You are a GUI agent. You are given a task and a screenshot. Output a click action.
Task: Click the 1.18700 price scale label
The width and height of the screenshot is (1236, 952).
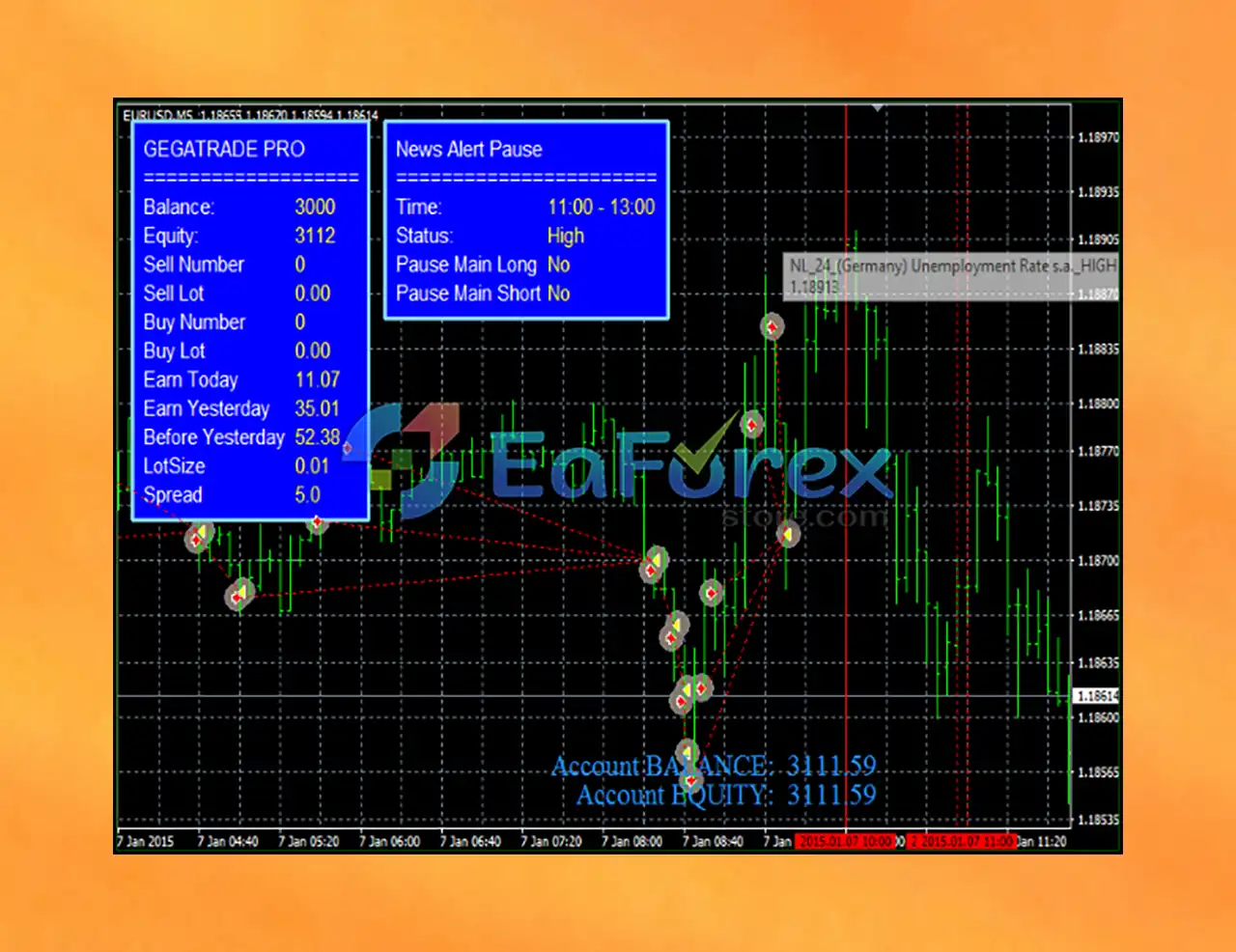coord(1098,560)
